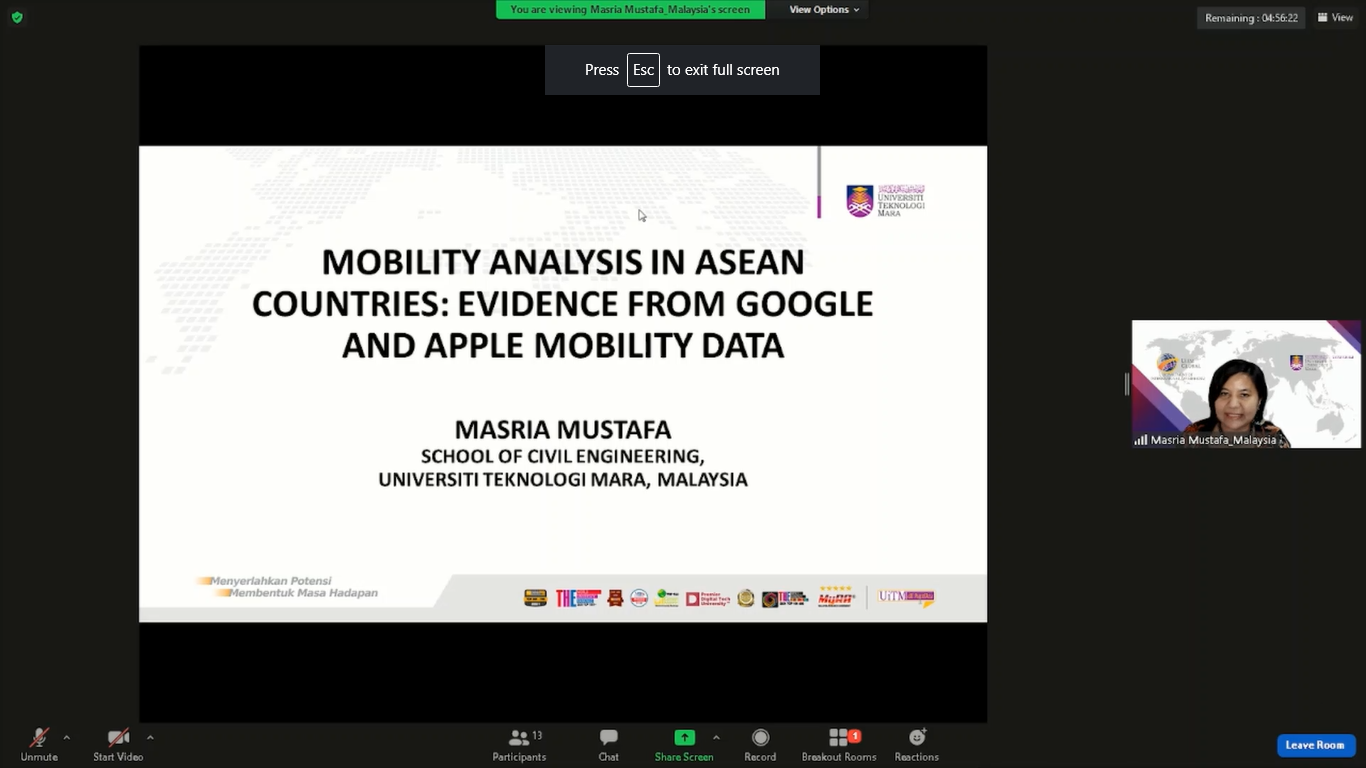Click the Esc key hint box
The image size is (1366, 768).
point(643,70)
